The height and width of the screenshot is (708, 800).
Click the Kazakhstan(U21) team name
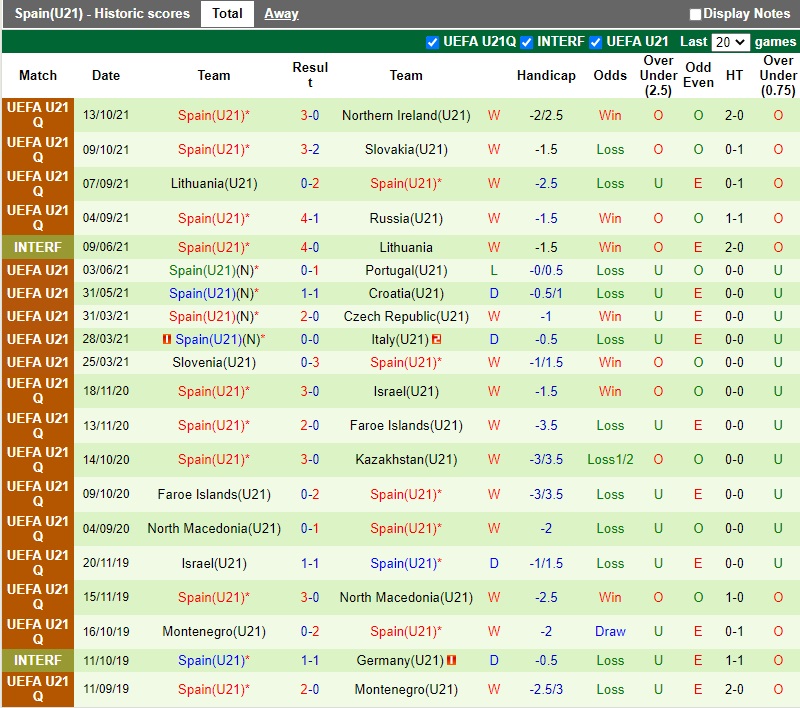coord(406,459)
